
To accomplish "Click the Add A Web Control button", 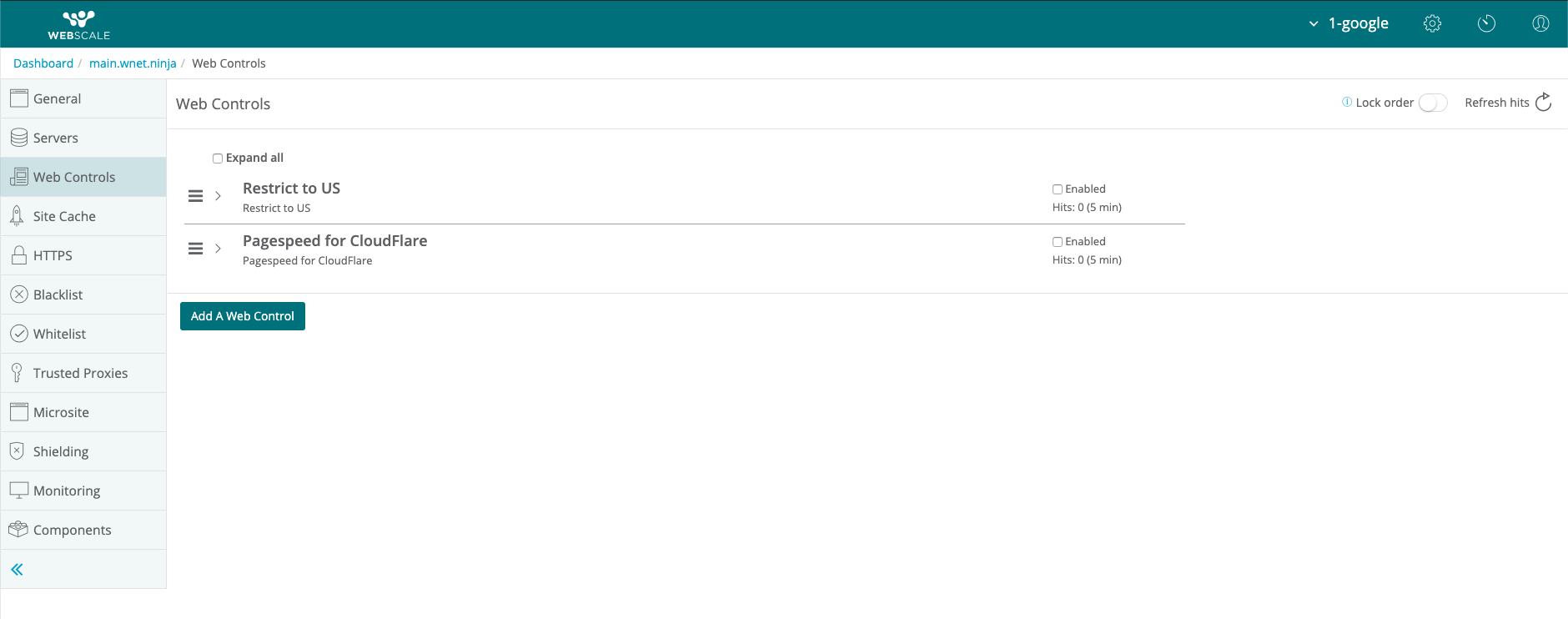I will tap(243, 316).
